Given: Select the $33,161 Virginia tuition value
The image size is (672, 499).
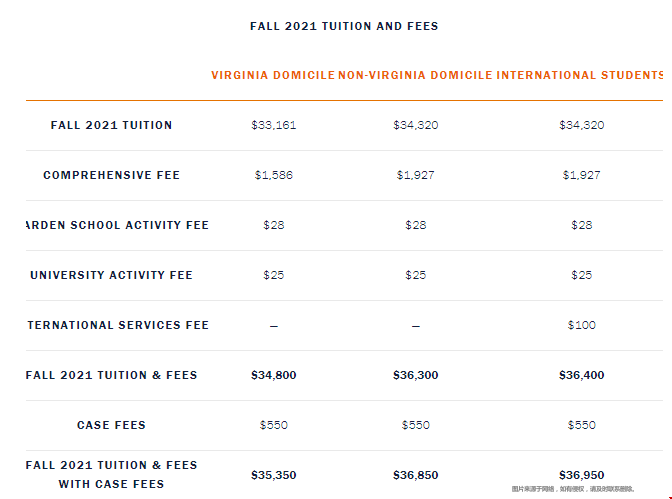Looking at the screenshot, I should point(273,125).
